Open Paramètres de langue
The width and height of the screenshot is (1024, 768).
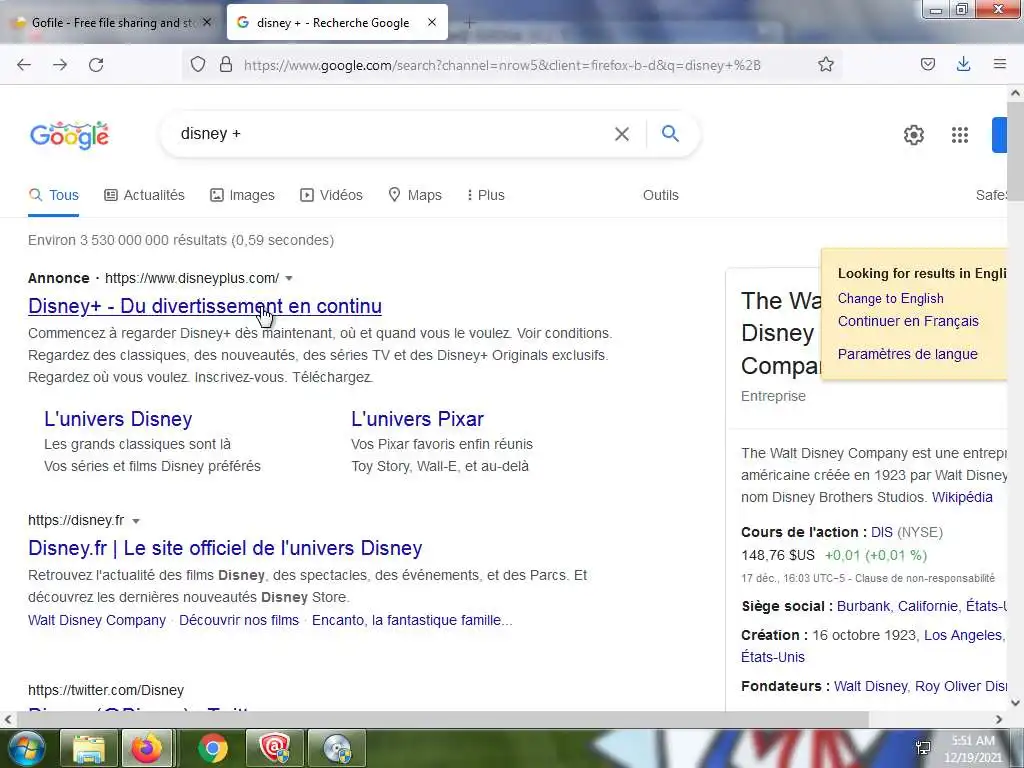click(x=907, y=354)
